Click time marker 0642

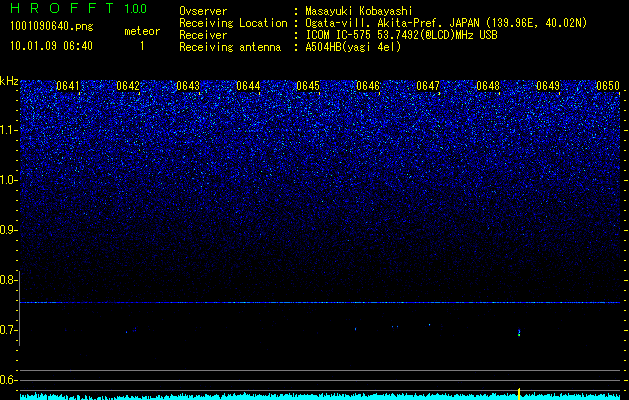[x=128, y=86]
